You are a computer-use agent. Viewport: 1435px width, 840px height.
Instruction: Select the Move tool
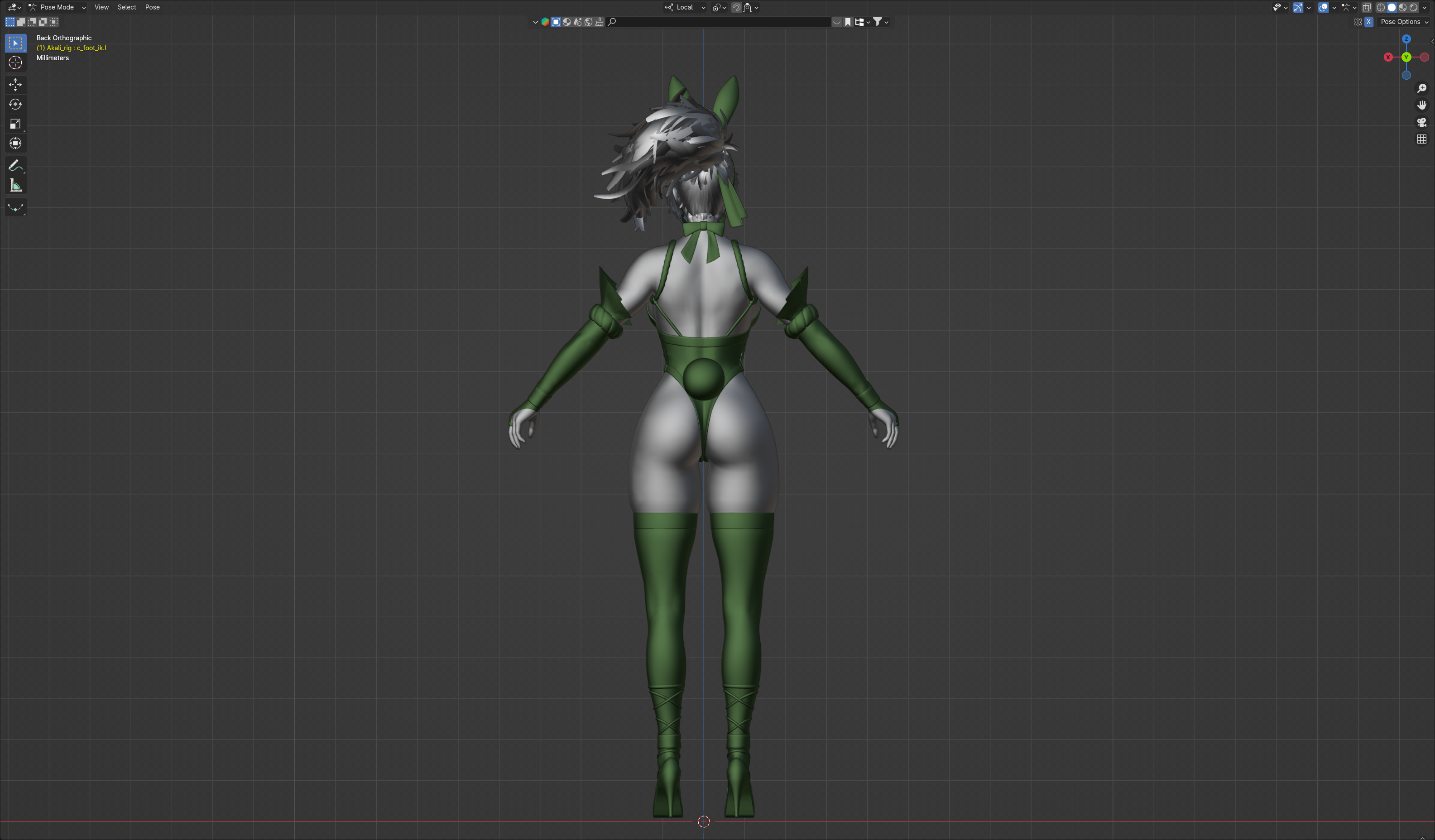(15, 85)
